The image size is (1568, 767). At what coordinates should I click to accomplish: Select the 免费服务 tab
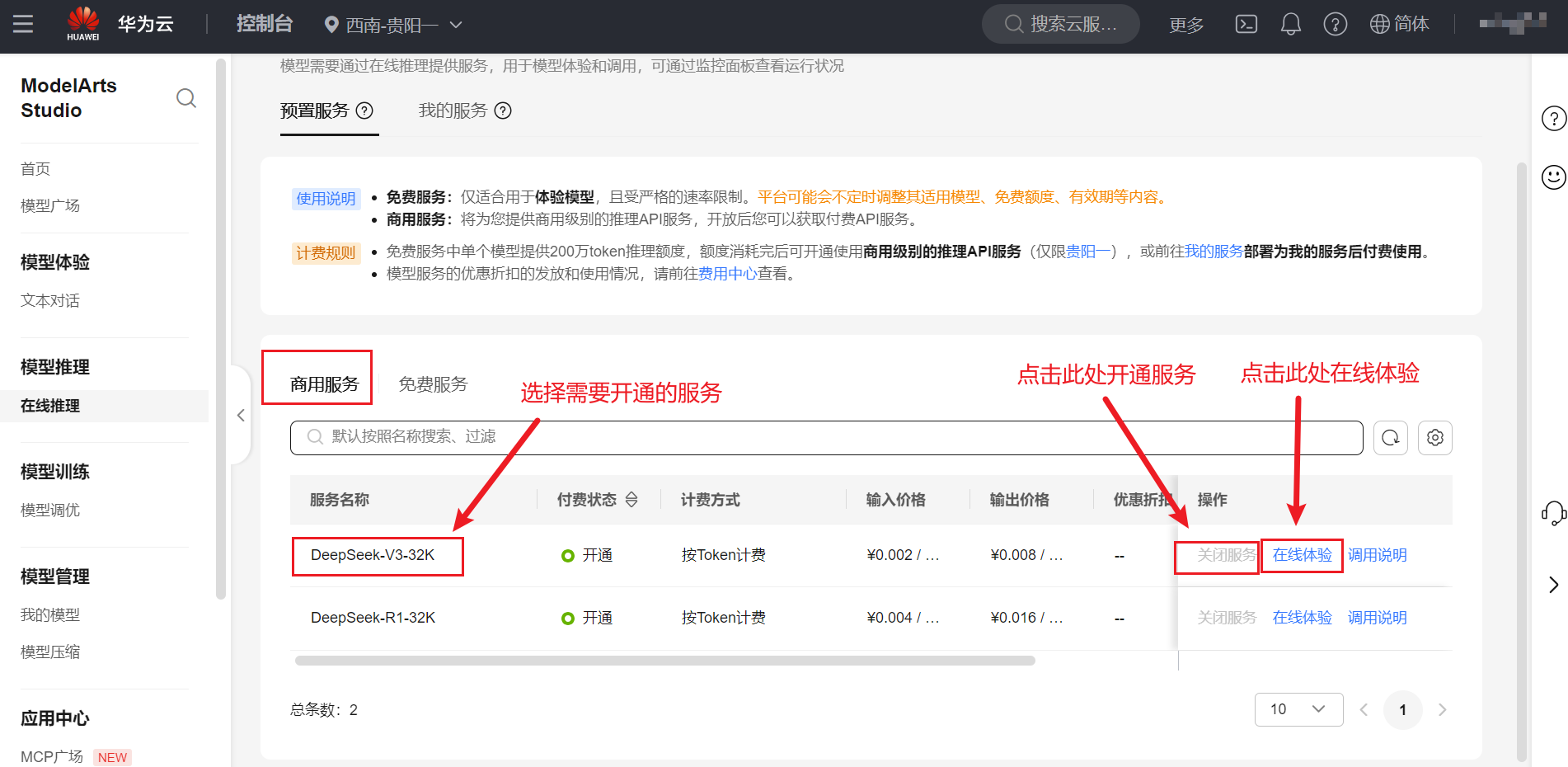pos(433,384)
